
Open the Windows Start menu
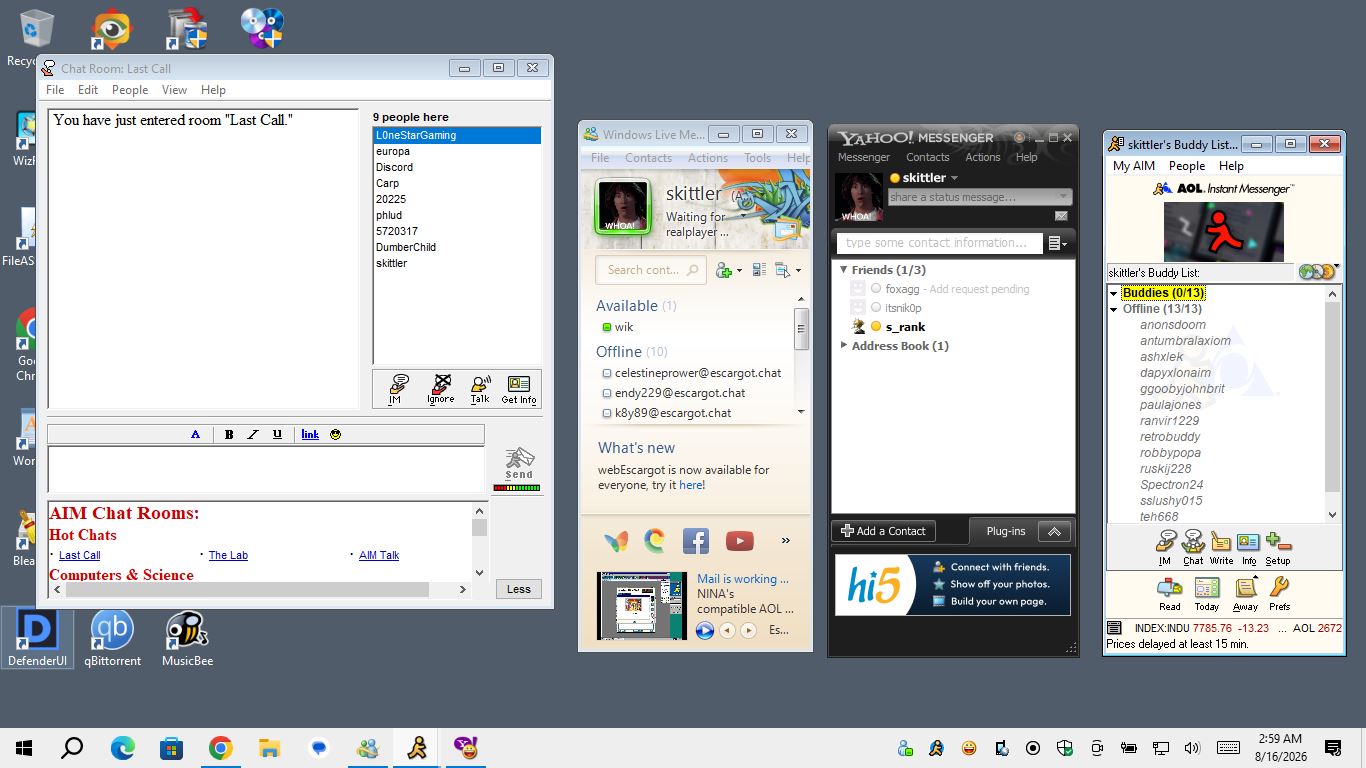point(24,748)
